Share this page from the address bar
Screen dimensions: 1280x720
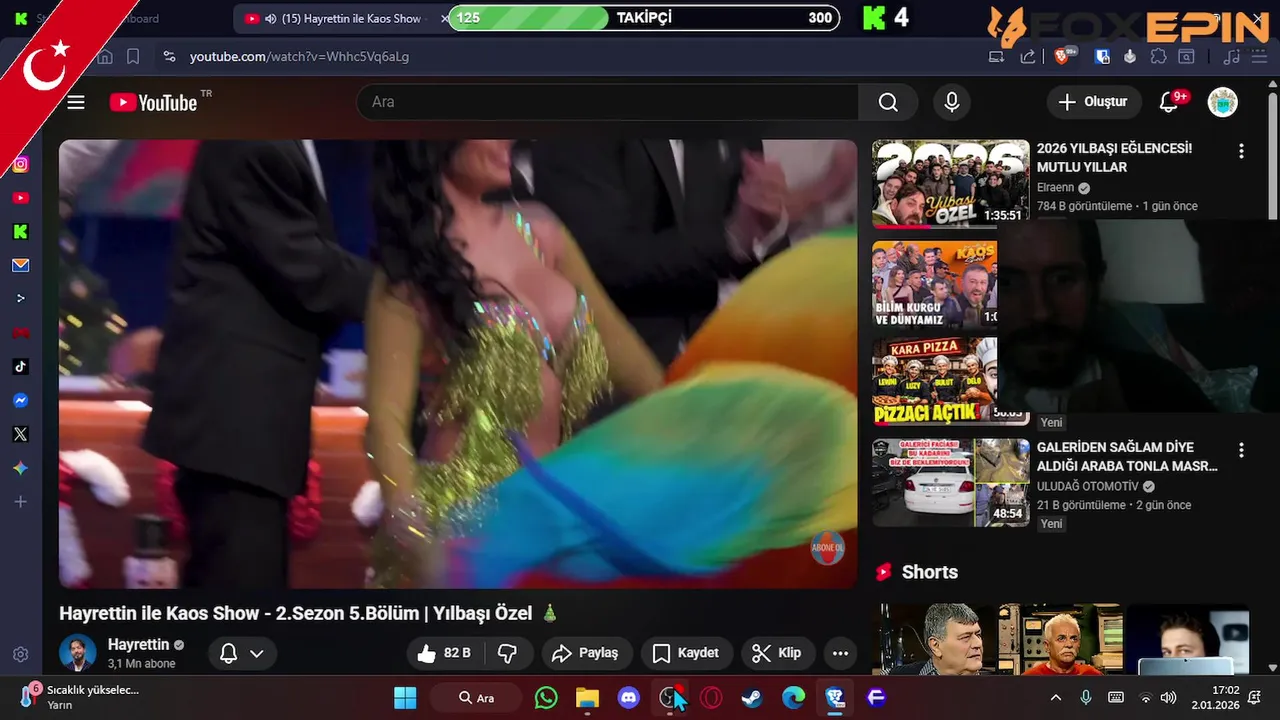(x=1028, y=57)
